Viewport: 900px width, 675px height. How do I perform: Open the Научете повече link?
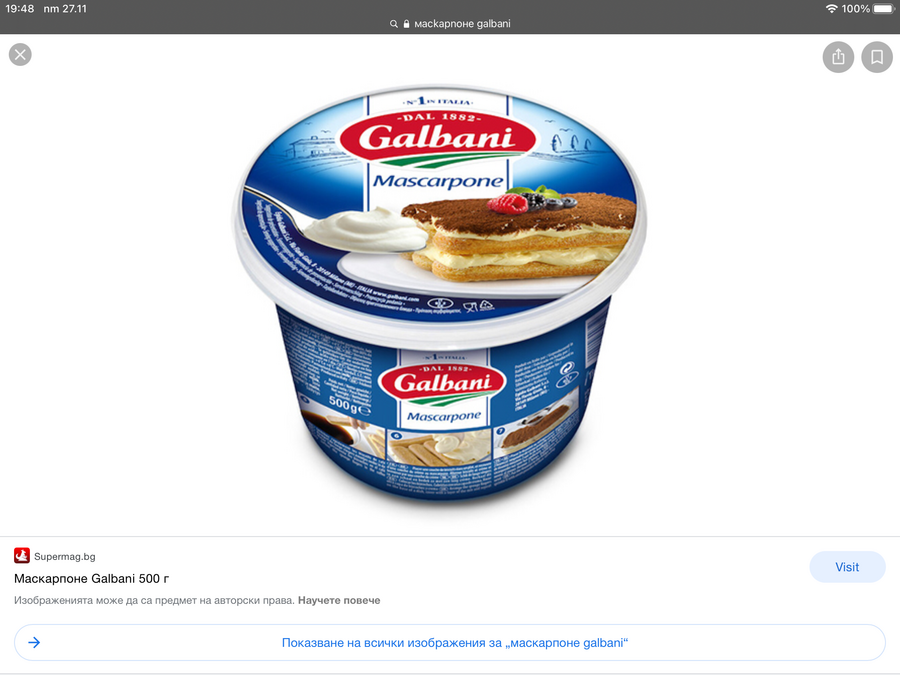(339, 600)
